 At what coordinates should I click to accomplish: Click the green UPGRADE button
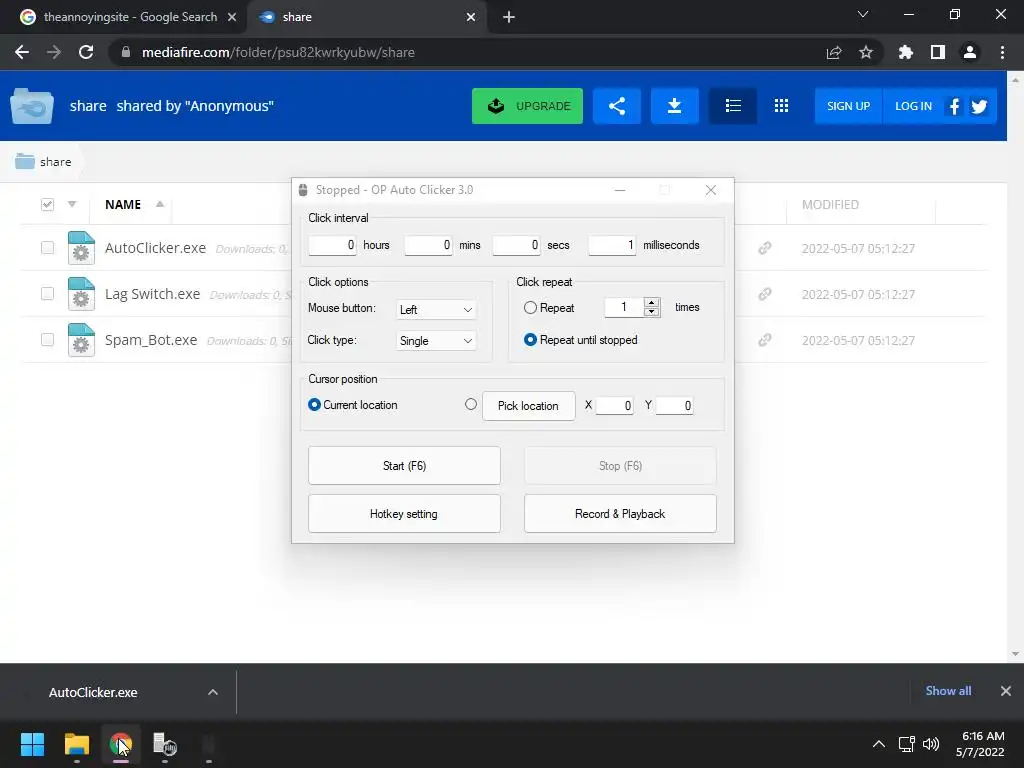[x=528, y=106]
